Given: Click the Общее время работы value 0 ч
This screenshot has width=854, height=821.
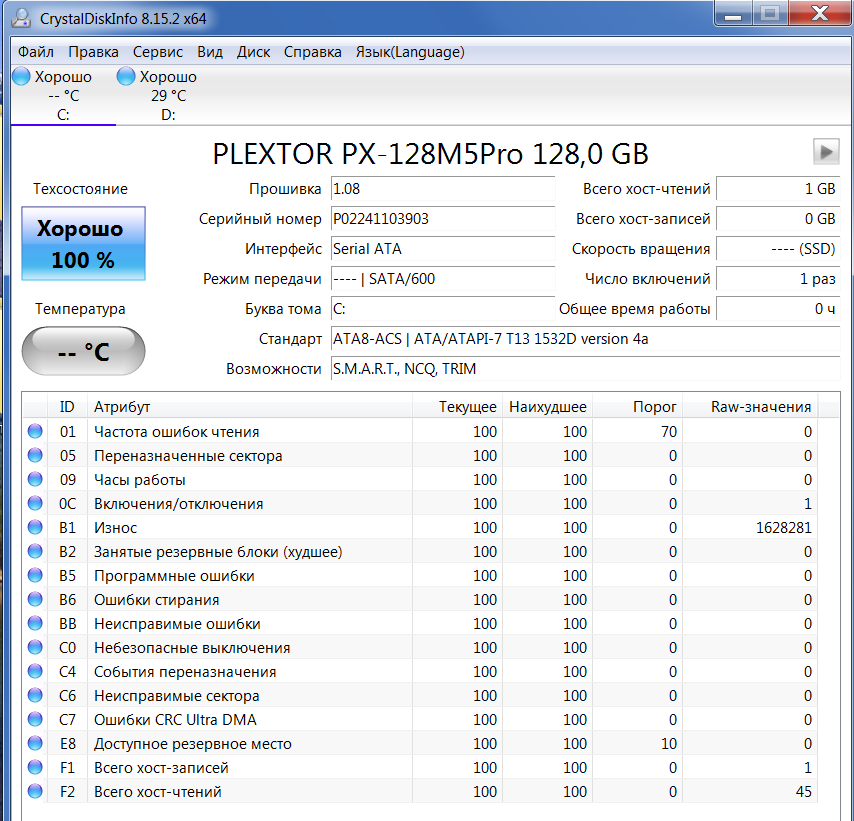Looking at the screenshot, I should tap(778, 309).
